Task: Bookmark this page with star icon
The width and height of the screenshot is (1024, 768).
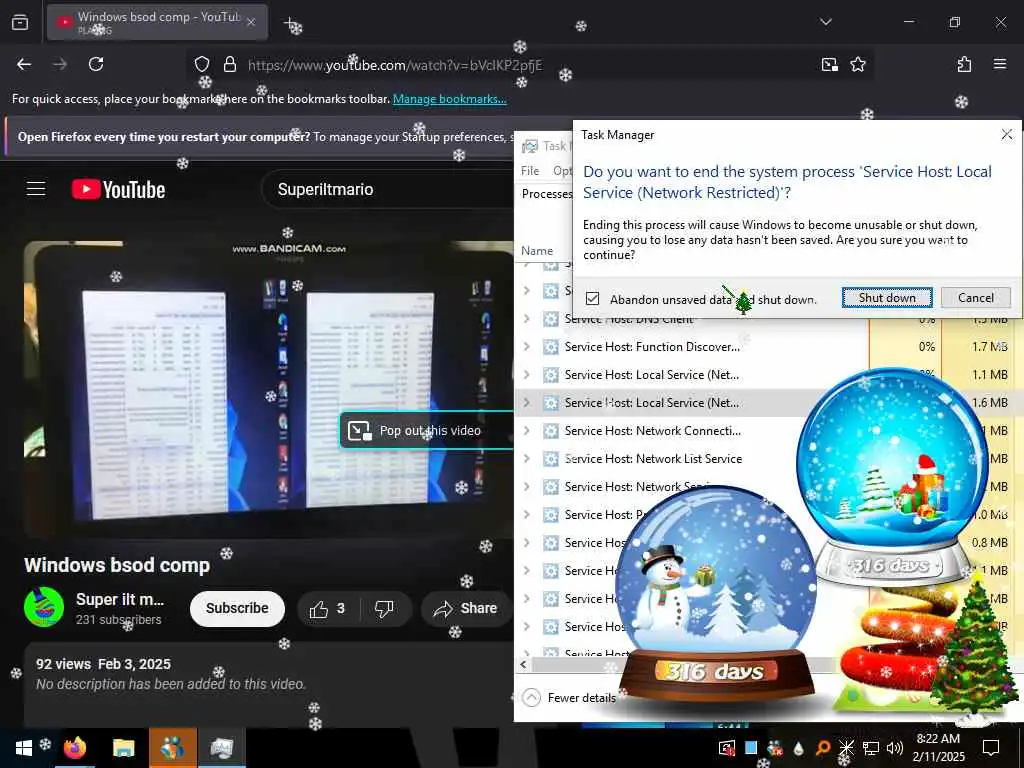Action: [857, 64]
